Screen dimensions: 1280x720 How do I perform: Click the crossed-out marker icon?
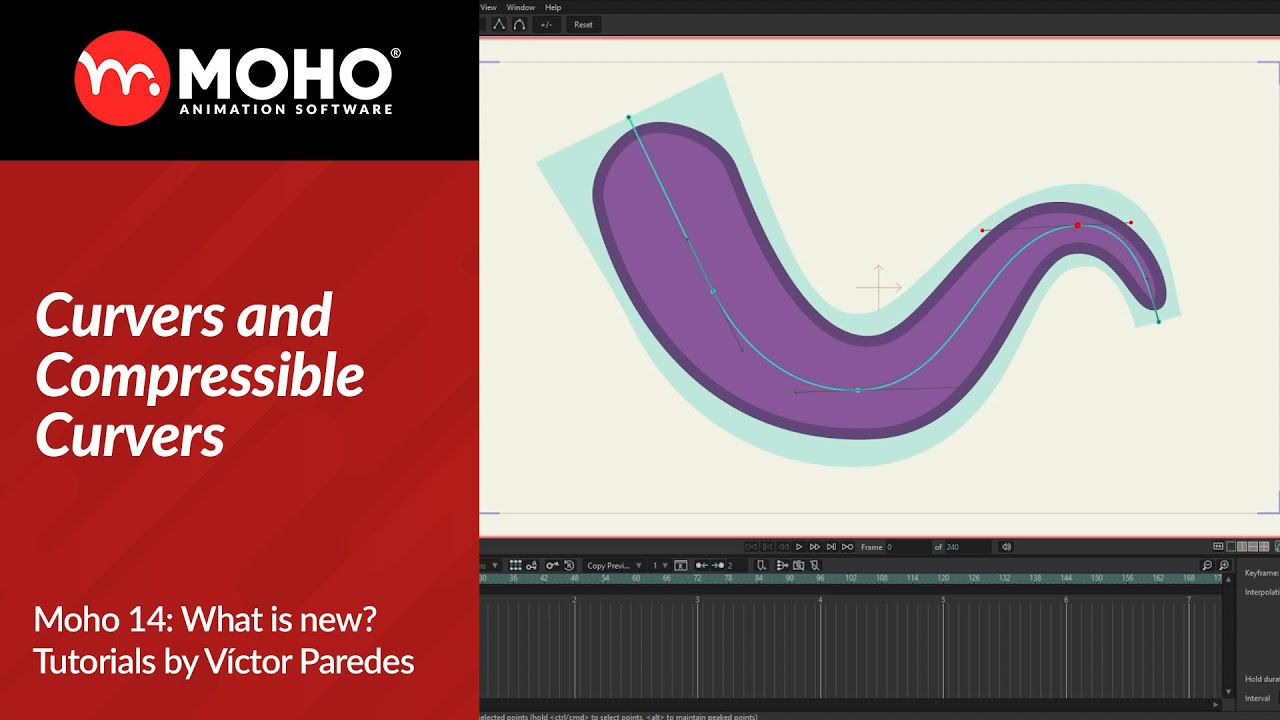pos(815,565)
